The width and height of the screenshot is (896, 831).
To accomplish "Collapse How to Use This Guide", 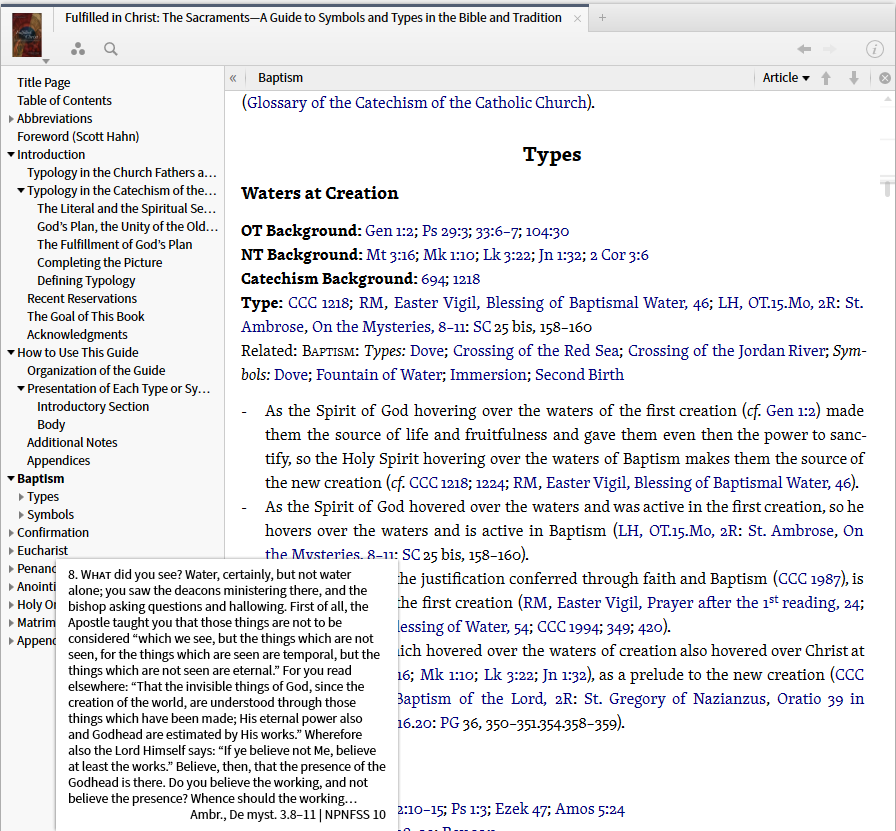I will click(x=11, y=353).
